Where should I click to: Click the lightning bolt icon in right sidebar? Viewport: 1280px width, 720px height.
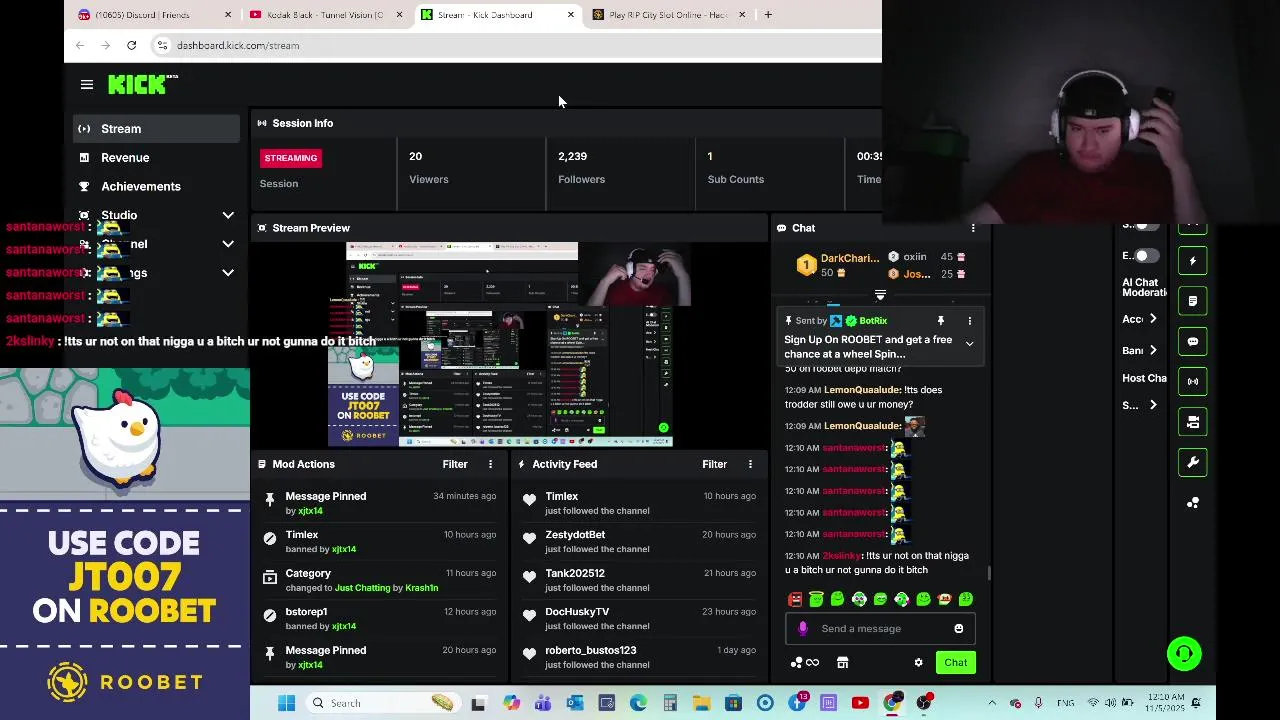click(1192, 261)
